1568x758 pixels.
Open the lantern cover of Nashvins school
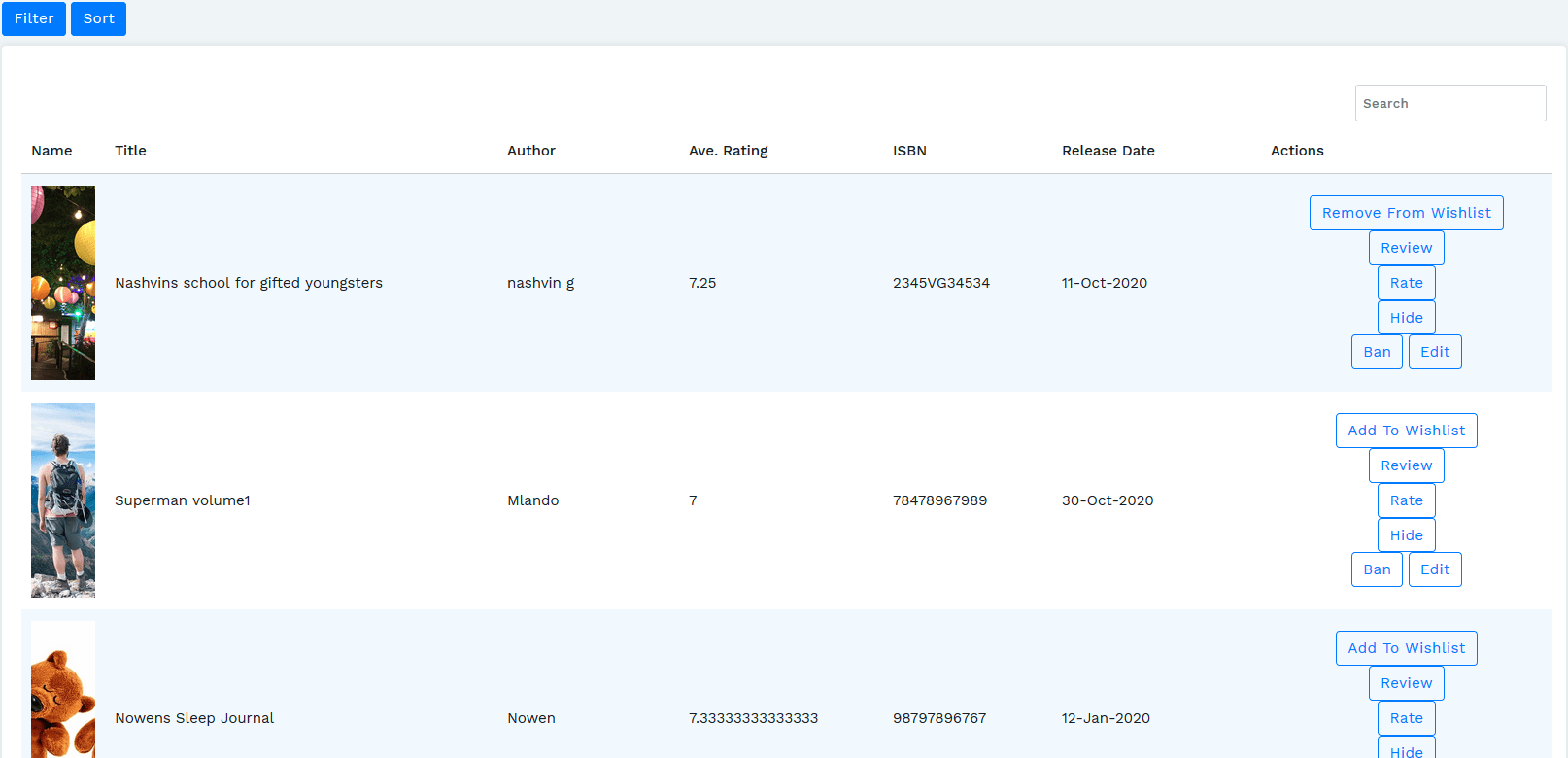pos(63,283)
